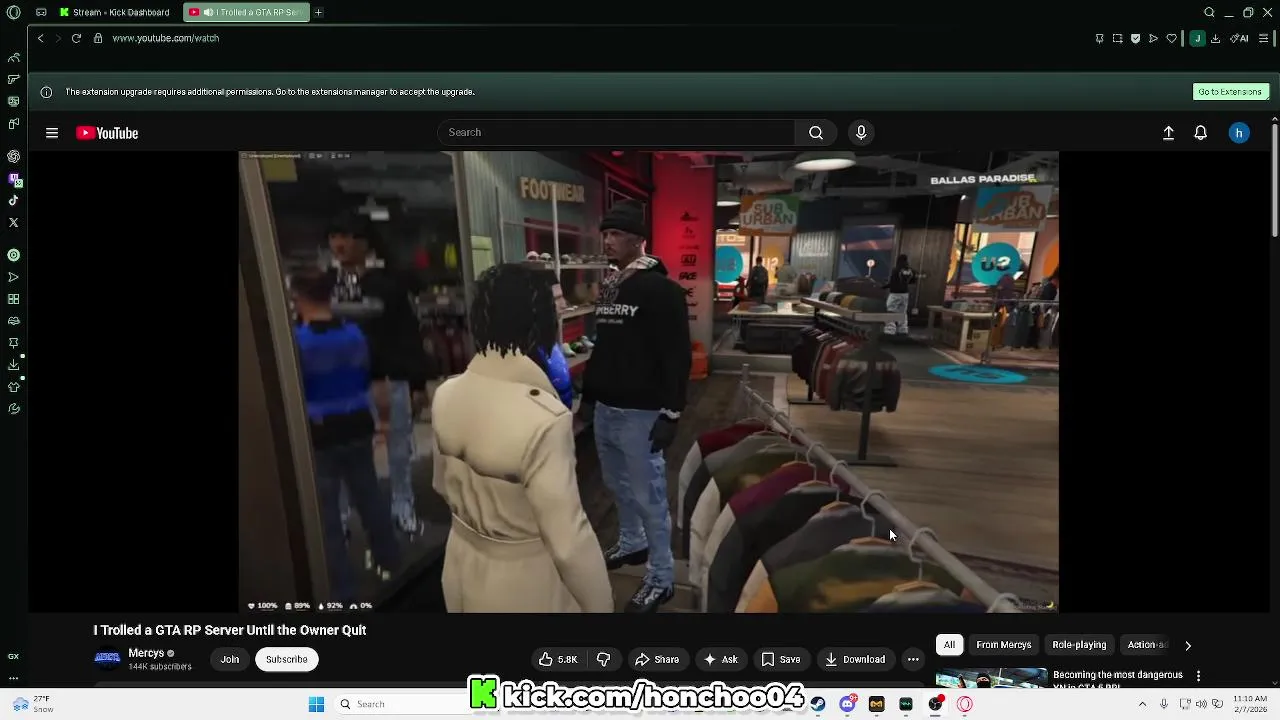The image size is (1280, 720).
Task: Open options for the Becoming the most dangerous video
Action: click(x=1198, y=677)
